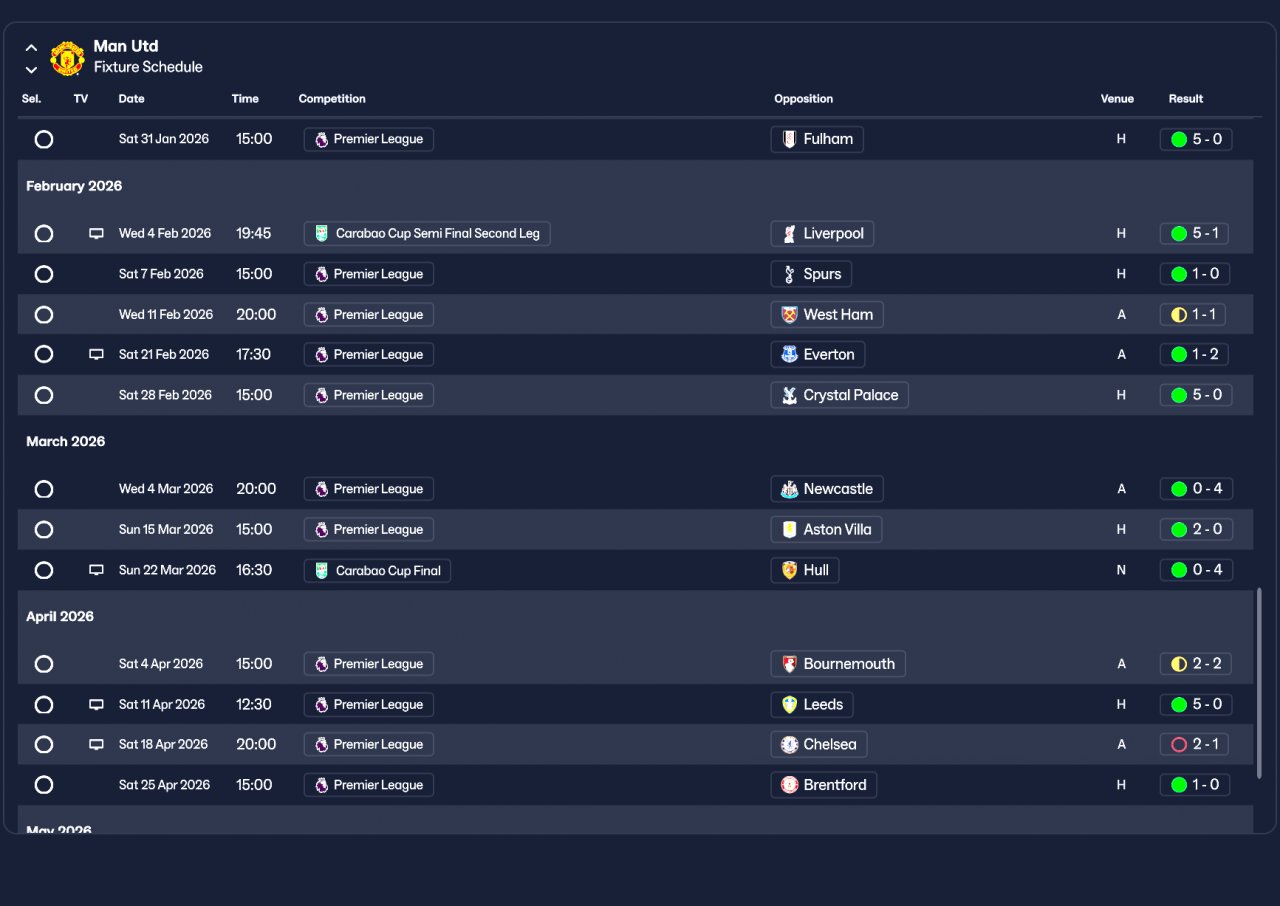Screen dimensions: 1280x906
Task: Click the Carabao Cup Final trophy icon
Action: coord(321,570)
